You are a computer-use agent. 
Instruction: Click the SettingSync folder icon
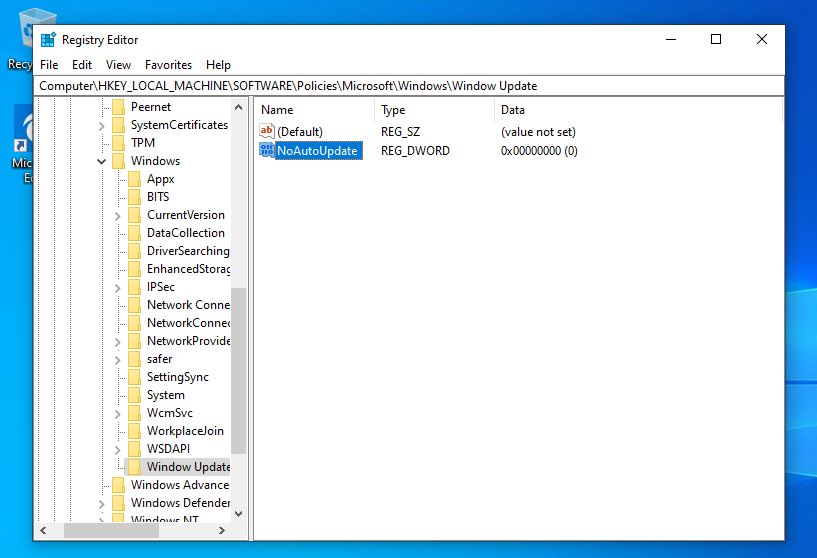click(134, 377)
